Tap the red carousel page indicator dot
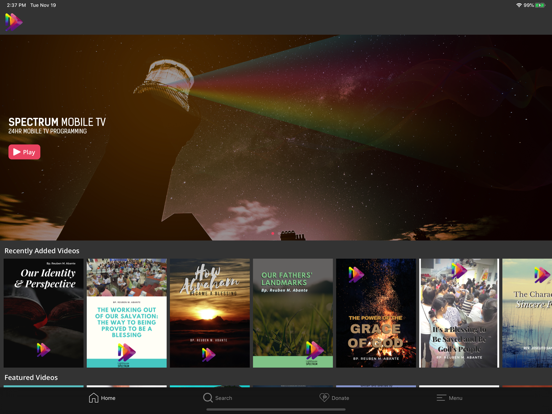552x414 pixels. click(x=273, y=233)
